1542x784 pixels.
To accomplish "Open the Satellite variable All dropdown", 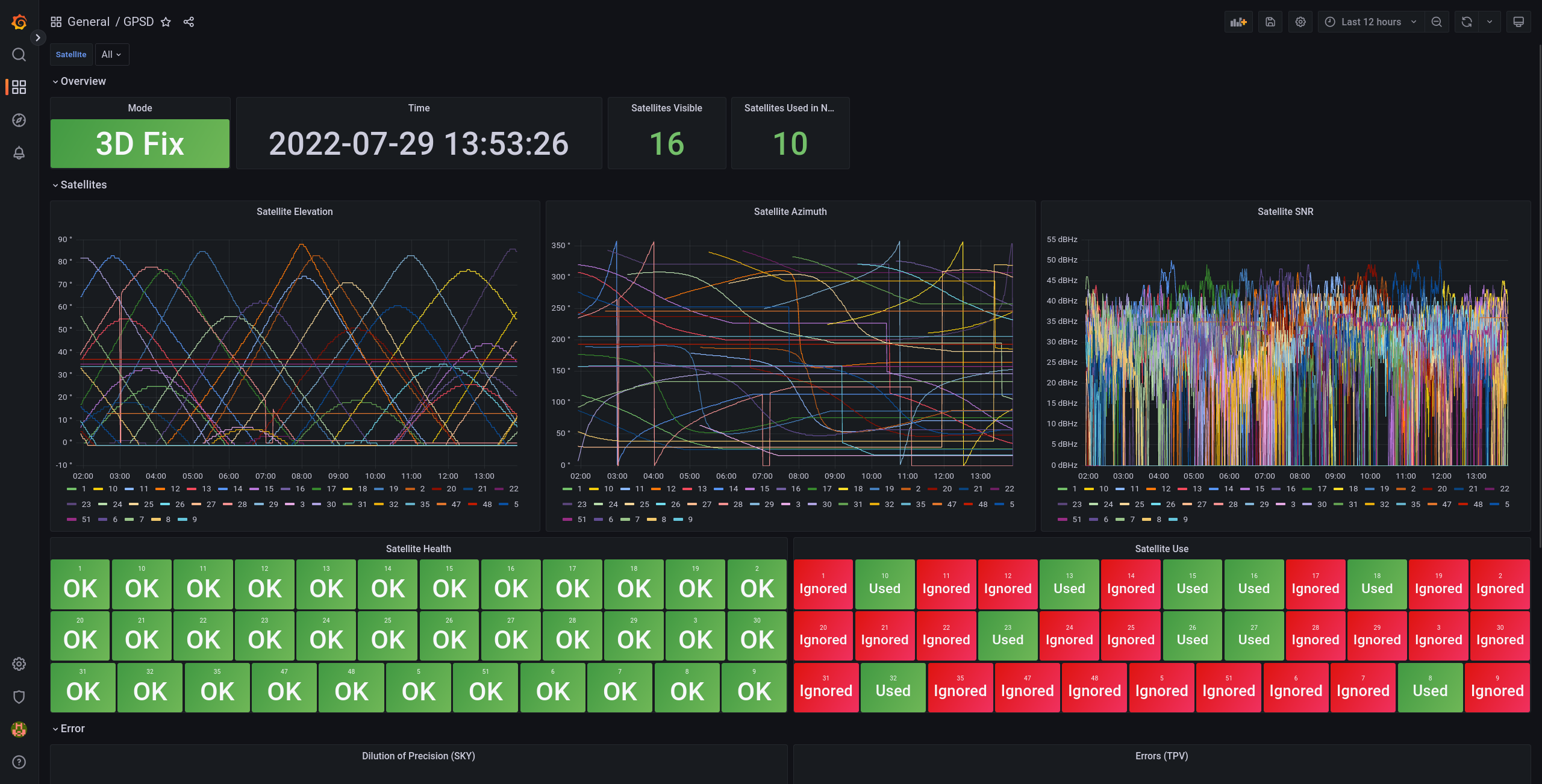I will coord(111,54).
